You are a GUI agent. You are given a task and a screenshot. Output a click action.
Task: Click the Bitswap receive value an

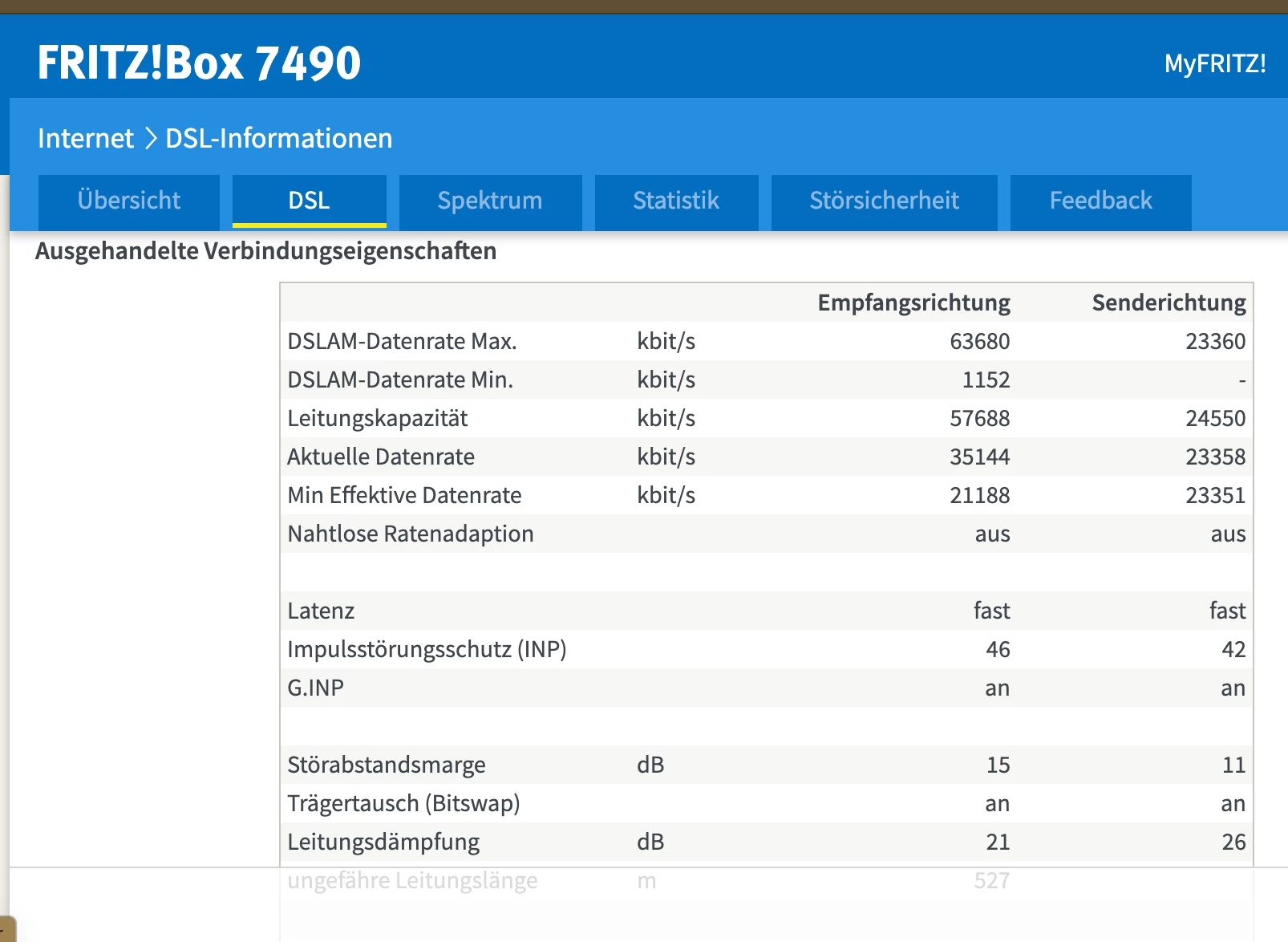coord(998,803)
